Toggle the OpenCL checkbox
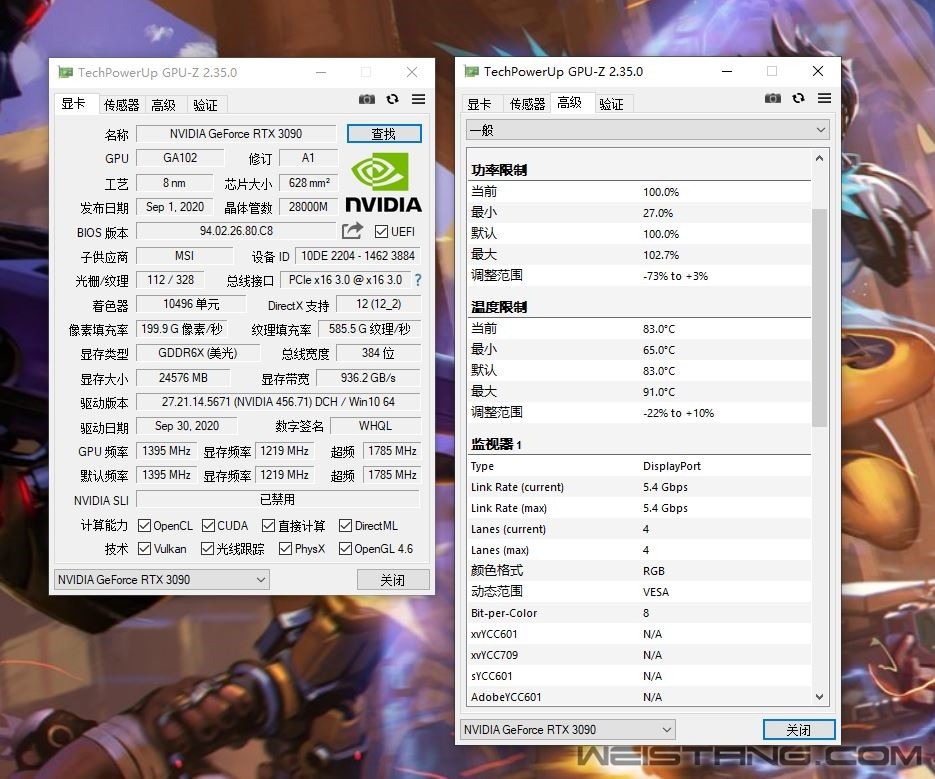 145,525
